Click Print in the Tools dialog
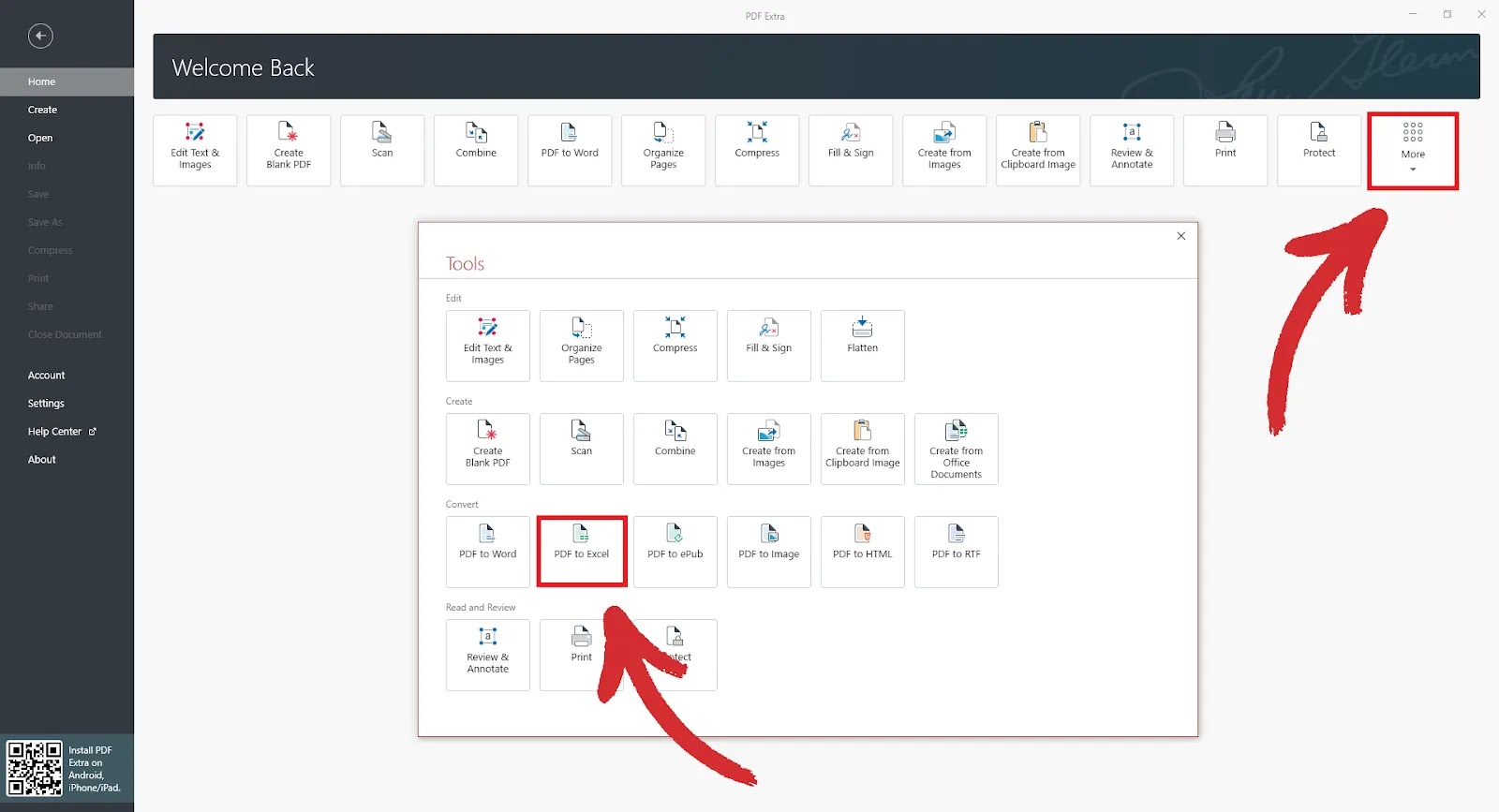 pos(582,655)
